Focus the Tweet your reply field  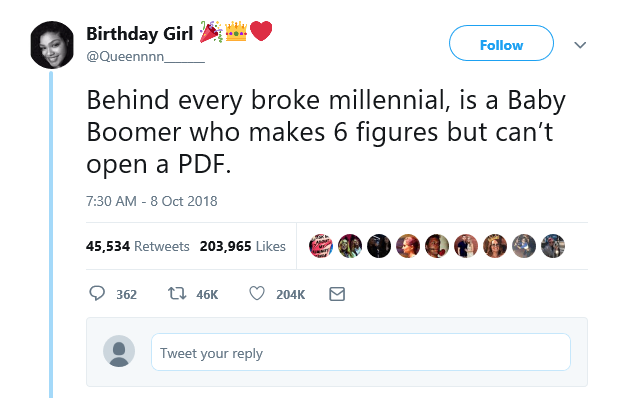click(361, 352)
